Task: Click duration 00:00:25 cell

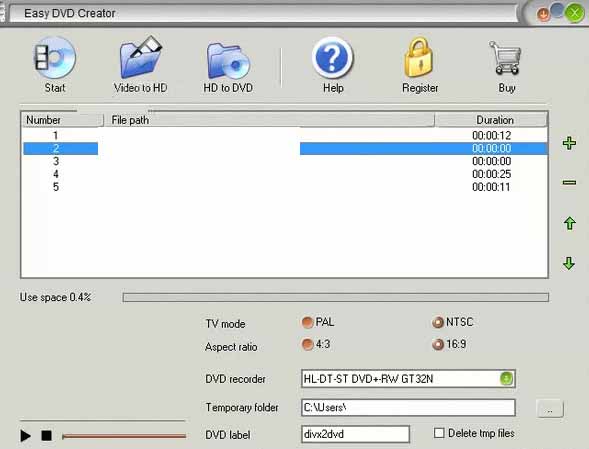Action: [x=491, y=174]
